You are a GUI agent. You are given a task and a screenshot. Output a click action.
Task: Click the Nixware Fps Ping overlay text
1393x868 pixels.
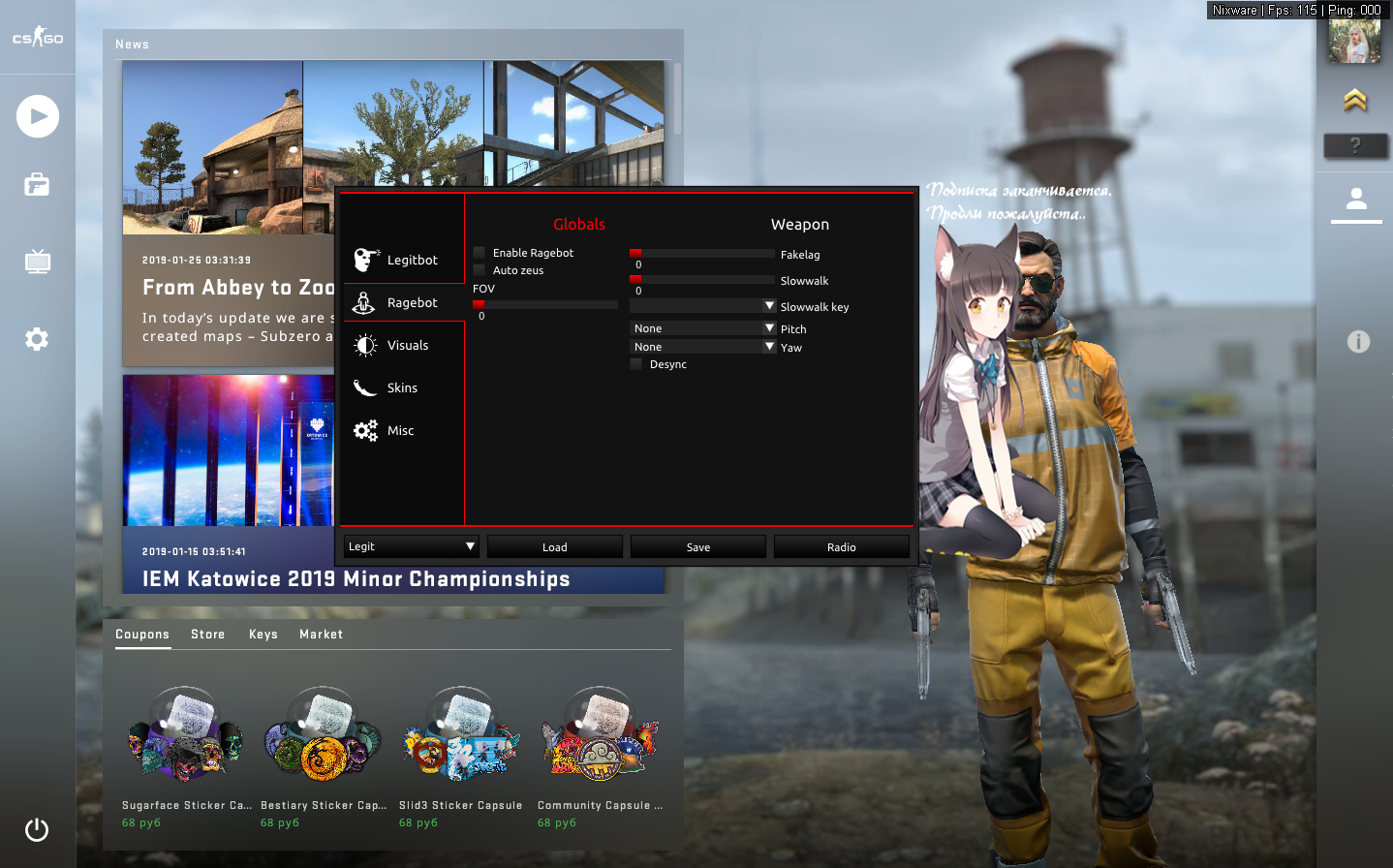[x=1297, y=10]
